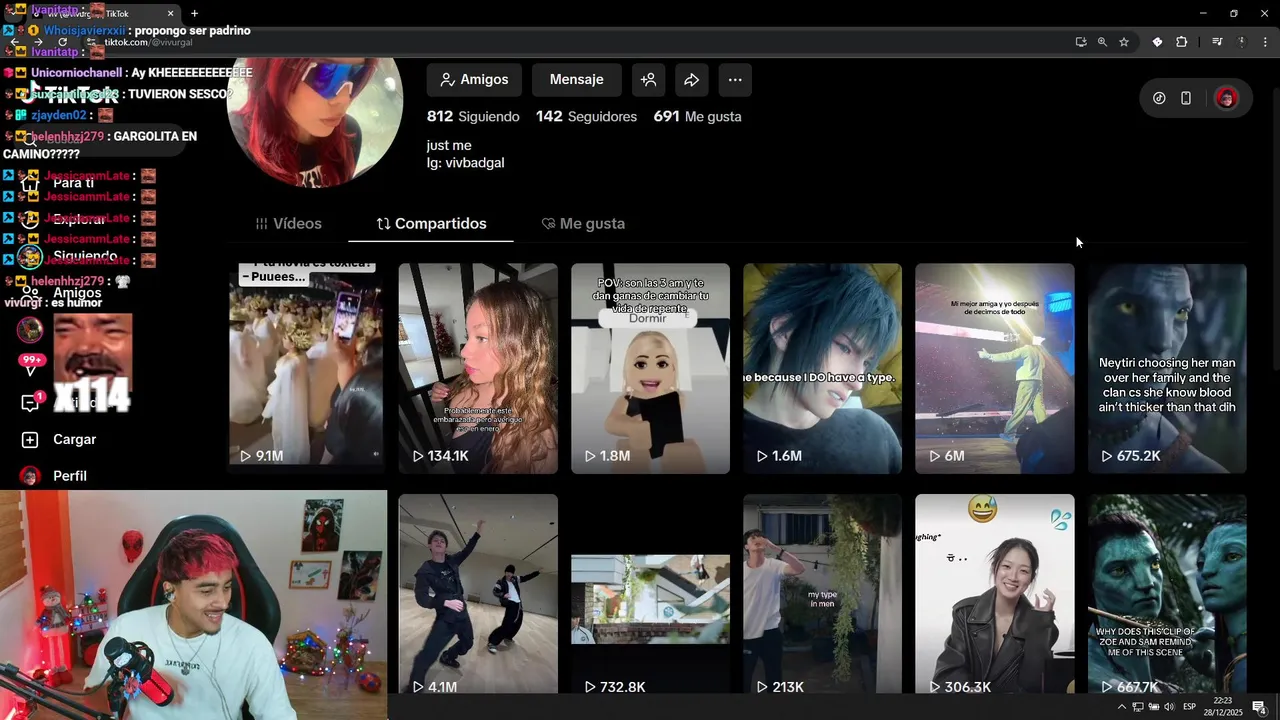
Task: Open the leather jacket video with 306.3K views
Action: [x=995, y=593]
